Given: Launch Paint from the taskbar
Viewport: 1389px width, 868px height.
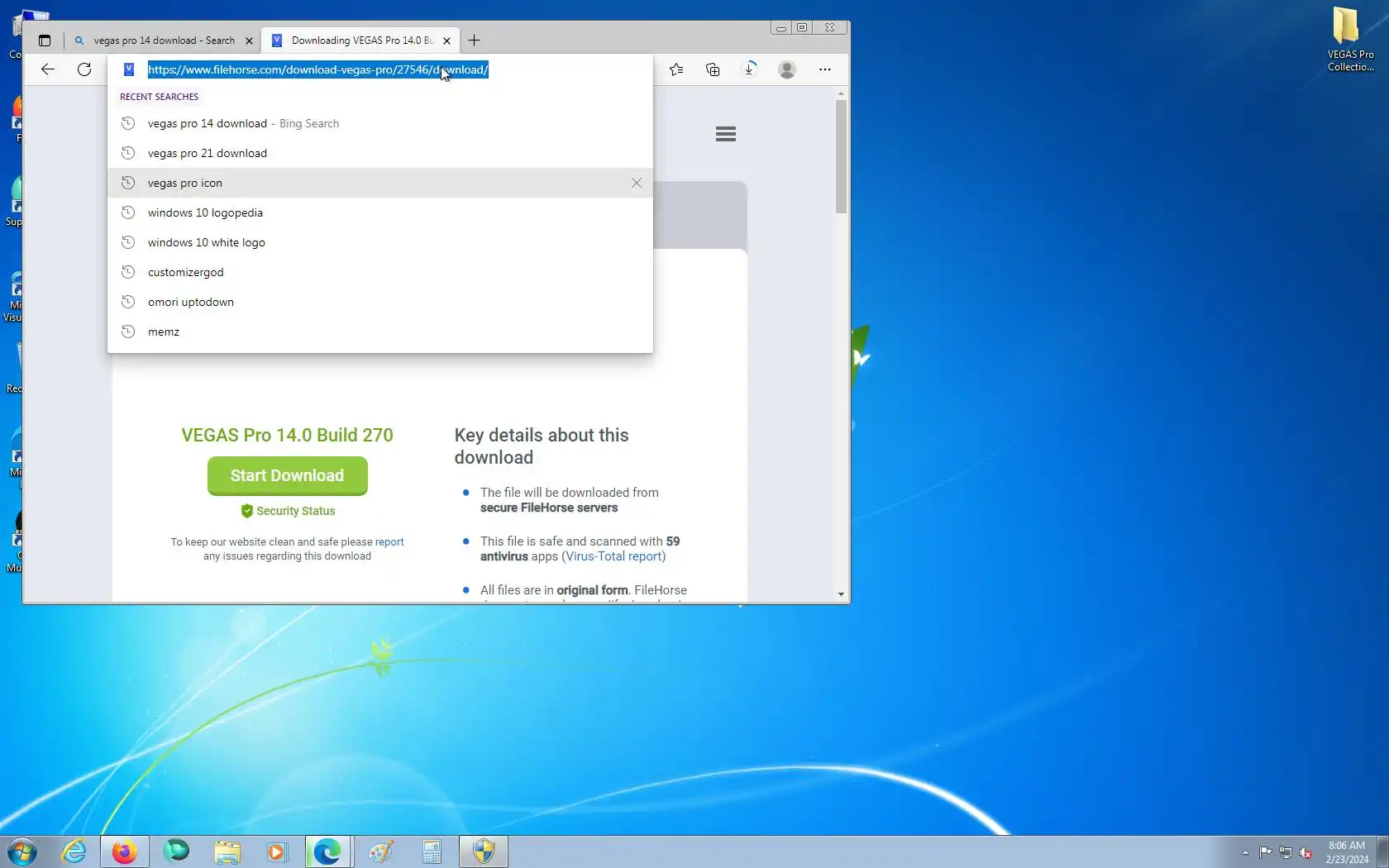Looking at the screenshot, I should (x=380, y=851).
